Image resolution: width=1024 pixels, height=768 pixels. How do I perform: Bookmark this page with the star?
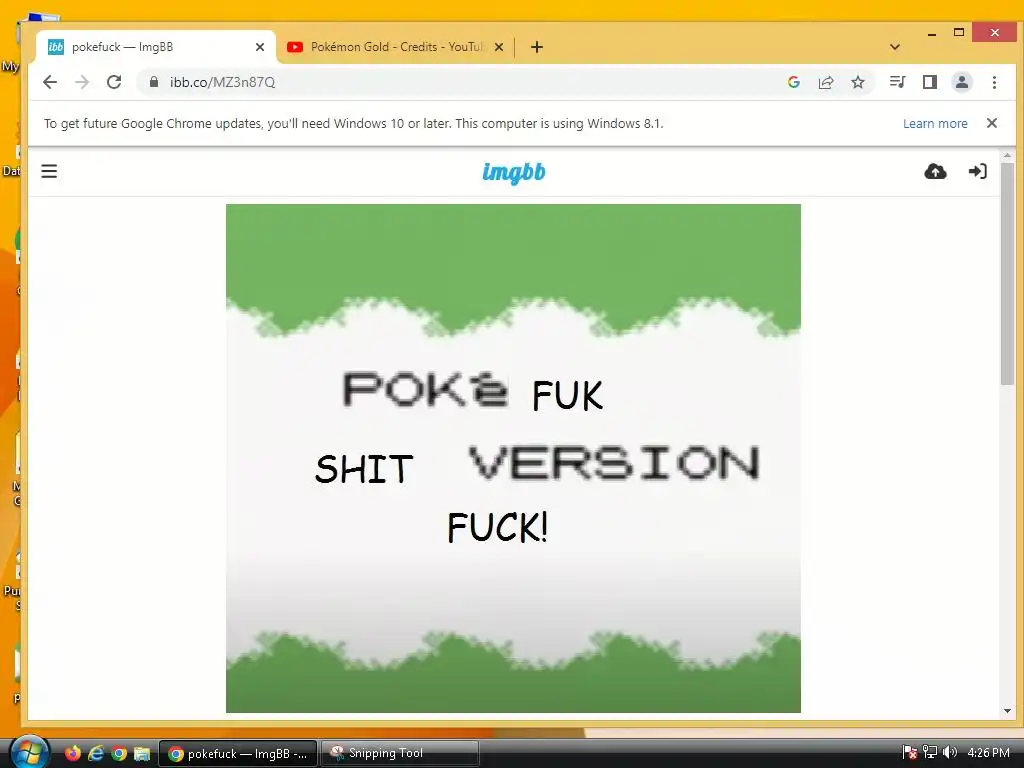tap(857, 82)
